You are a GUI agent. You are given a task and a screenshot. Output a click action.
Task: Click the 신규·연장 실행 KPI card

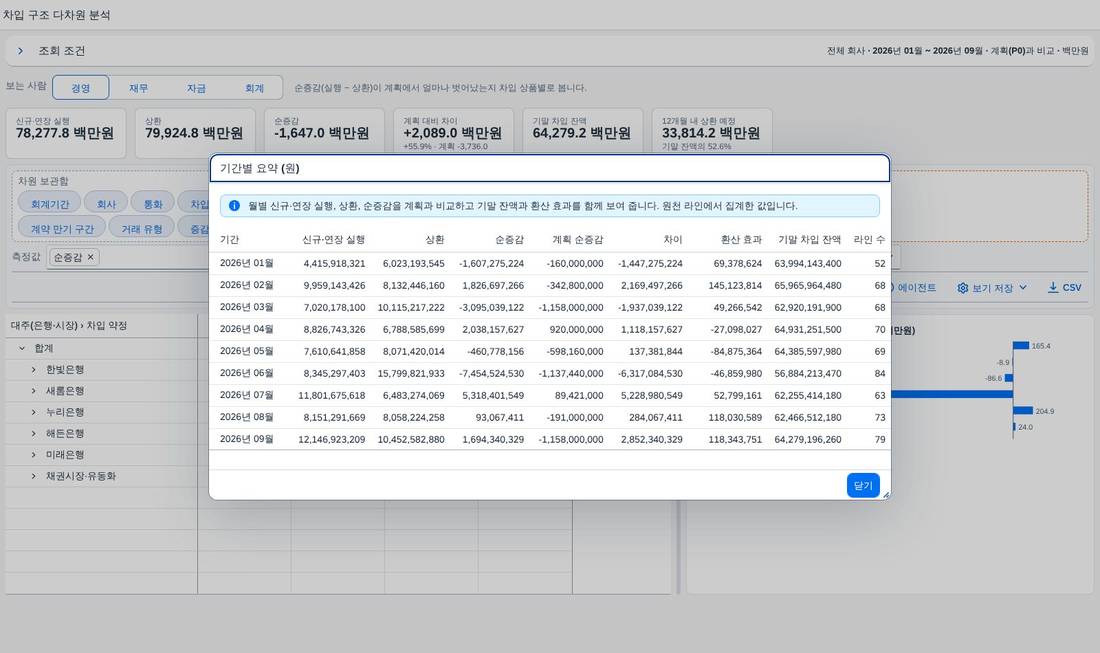(x=66, y=133)
